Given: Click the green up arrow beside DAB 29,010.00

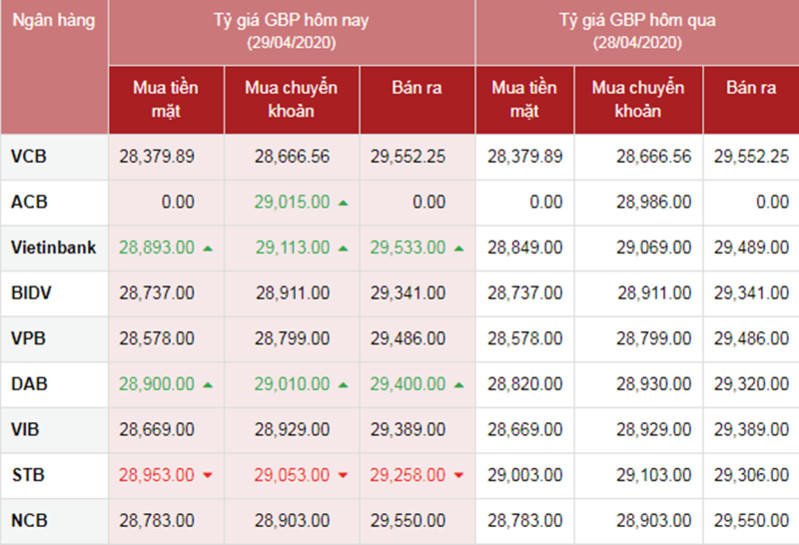Looking at the screenshot, I should (x=343, y=385).
